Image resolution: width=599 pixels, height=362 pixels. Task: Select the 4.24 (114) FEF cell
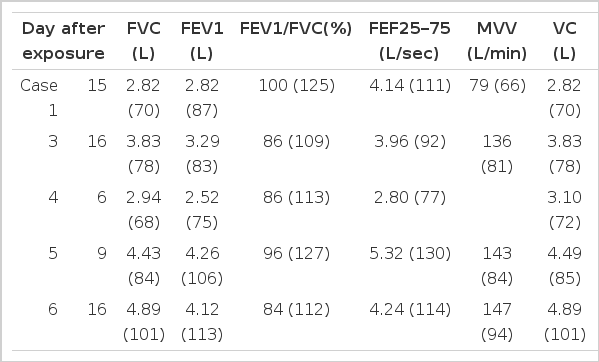pos(410,309)
